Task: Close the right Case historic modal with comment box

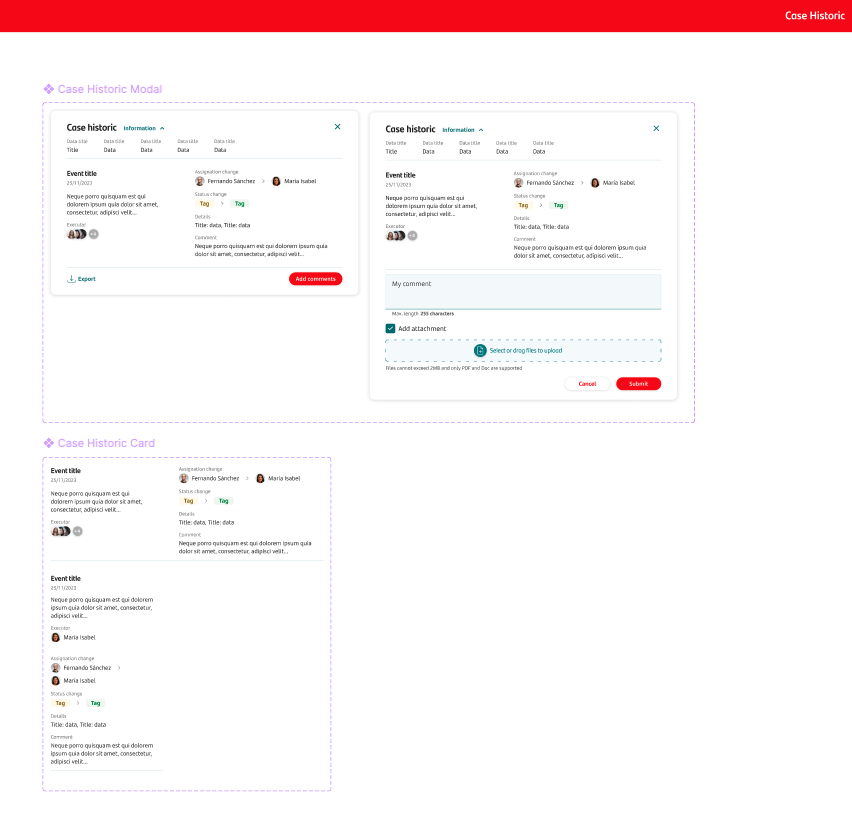Action: point(656,128)
